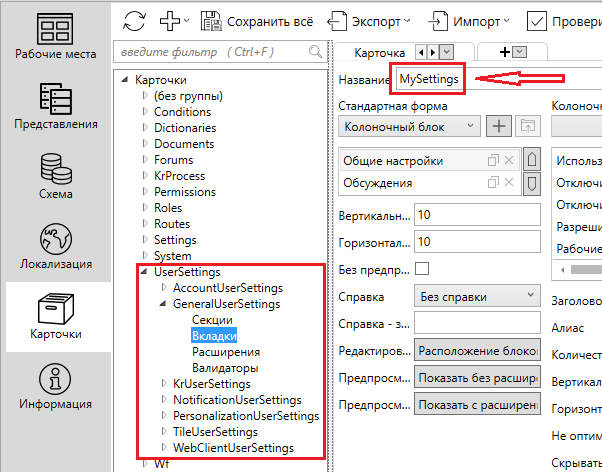
Task: Click the refresh icon in the toolbar
Action: click(134, 20)
